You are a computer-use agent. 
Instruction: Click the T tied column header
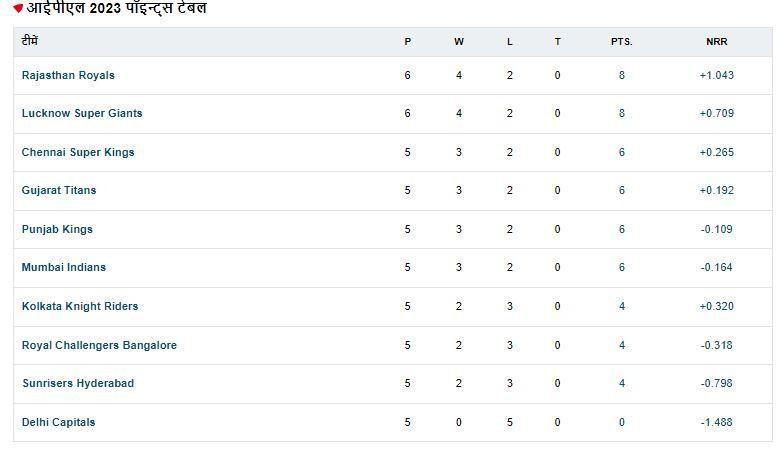[557, 41]
